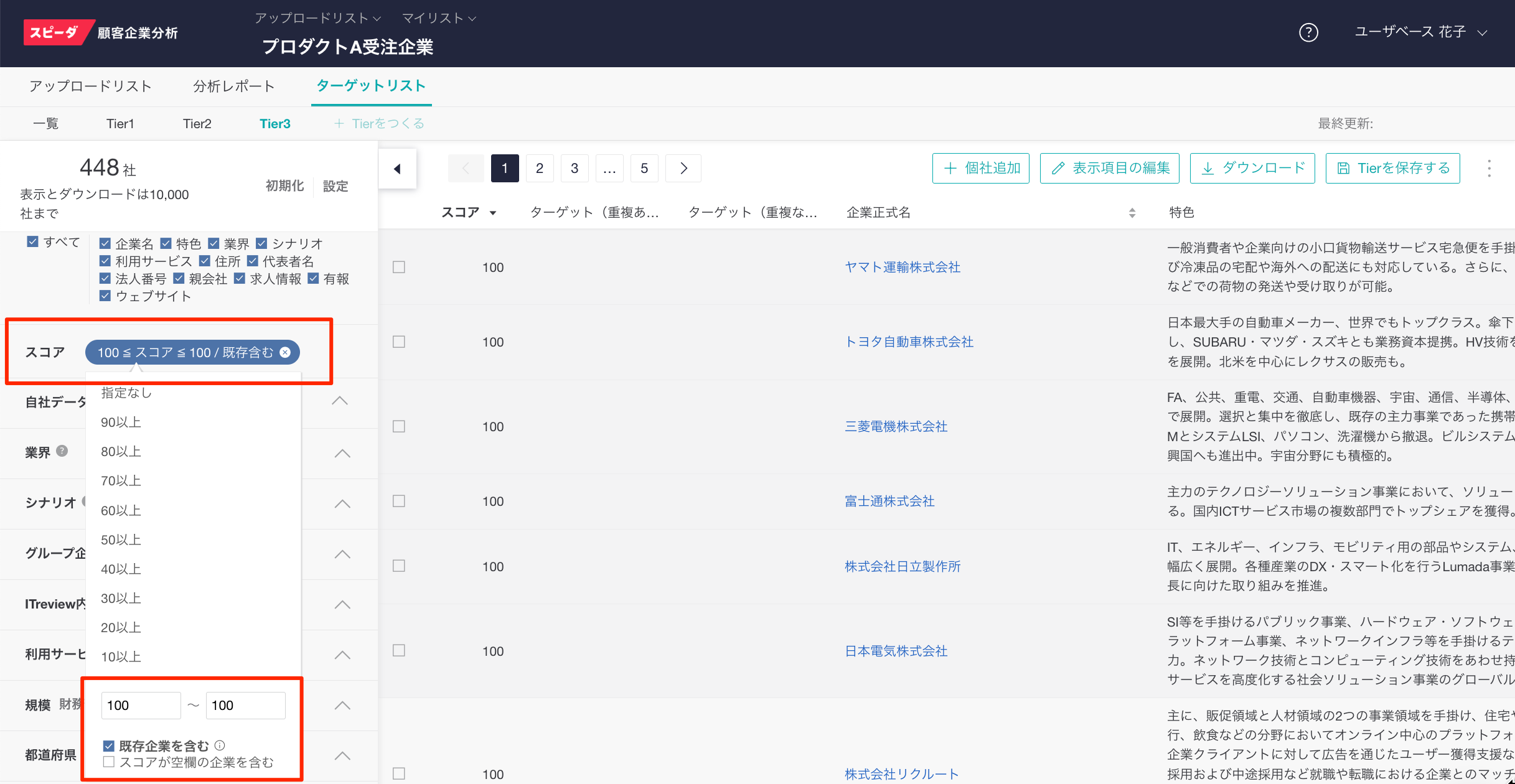Viewport: 1515px width, 784px height.
Task: Switch to the 分析レポート tab
Action: click(234, 86)
